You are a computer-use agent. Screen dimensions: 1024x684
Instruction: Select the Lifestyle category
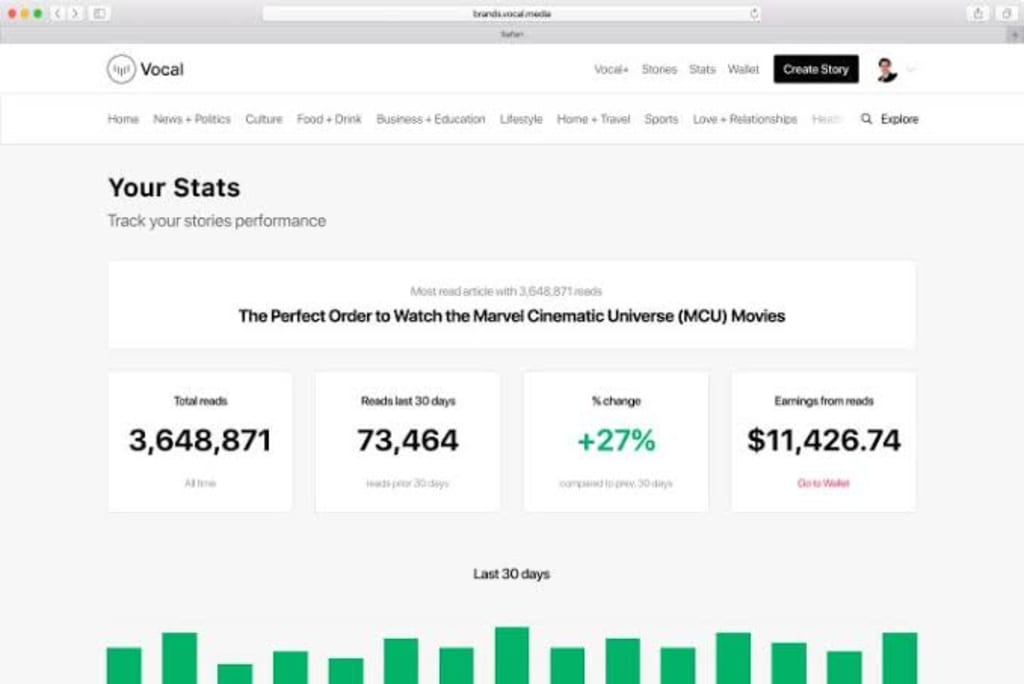tap(521, 119)
